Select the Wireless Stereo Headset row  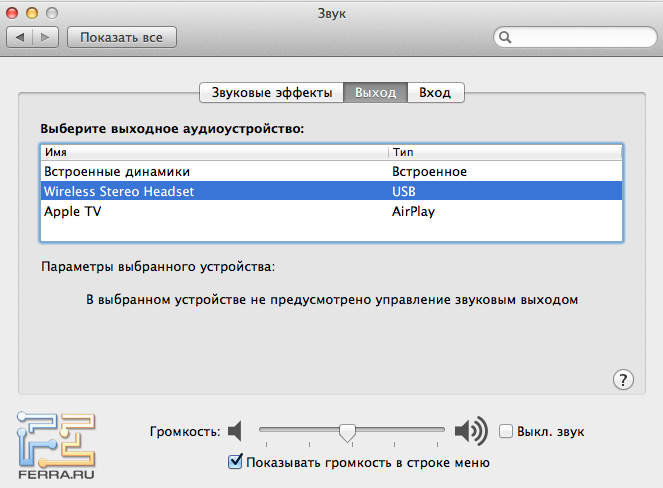332,191
